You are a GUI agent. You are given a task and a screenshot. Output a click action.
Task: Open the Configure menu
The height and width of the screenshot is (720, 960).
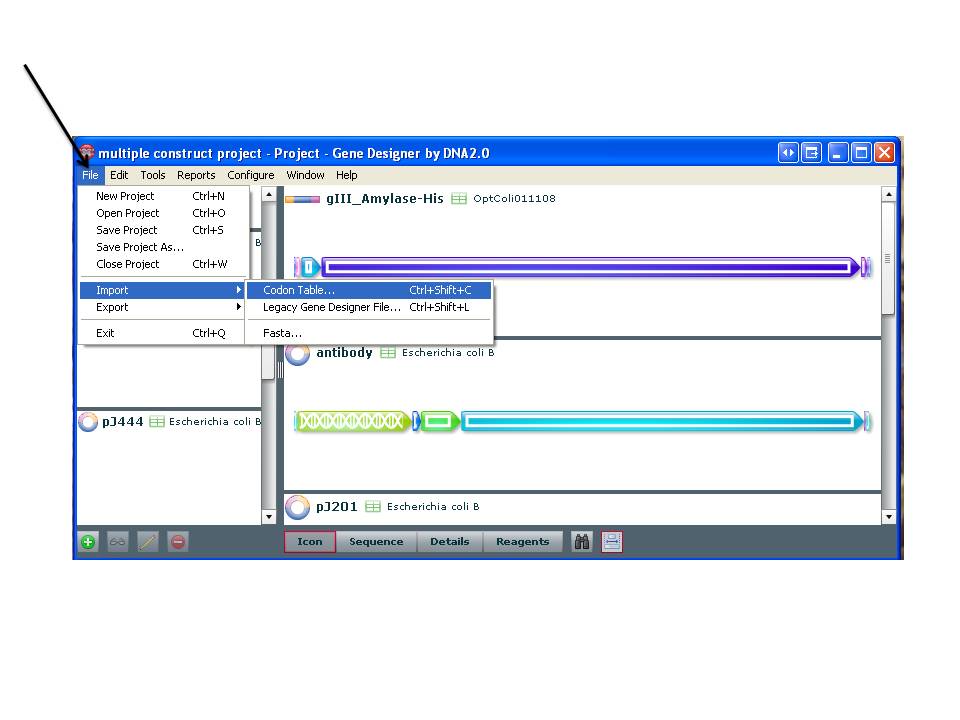pyautogui.click(x=250, y=175)
